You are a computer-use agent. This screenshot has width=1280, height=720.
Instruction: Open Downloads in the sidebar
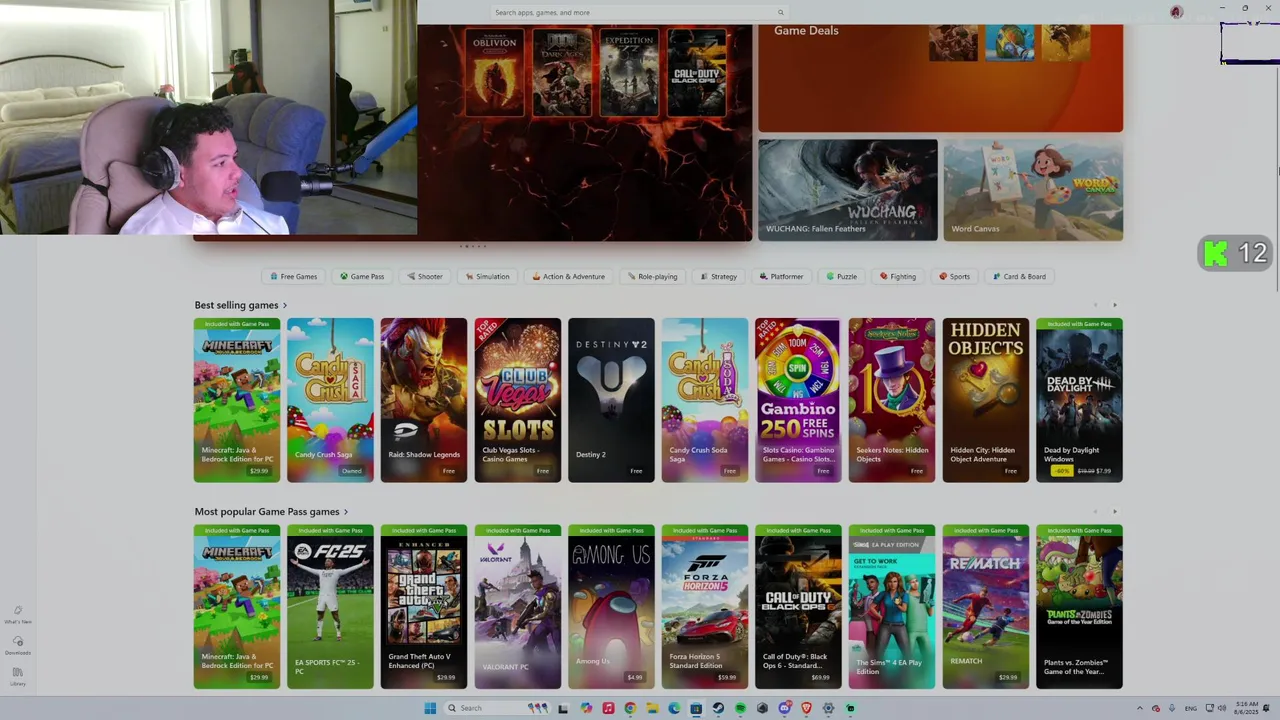click(17, 645)
